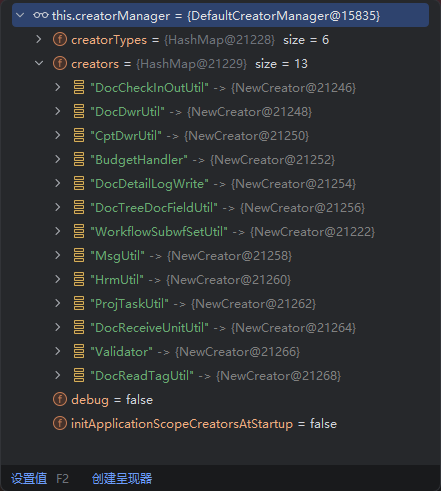Click the field icon next to creatorTypes
441x491 pixels.
click(60, 40)
